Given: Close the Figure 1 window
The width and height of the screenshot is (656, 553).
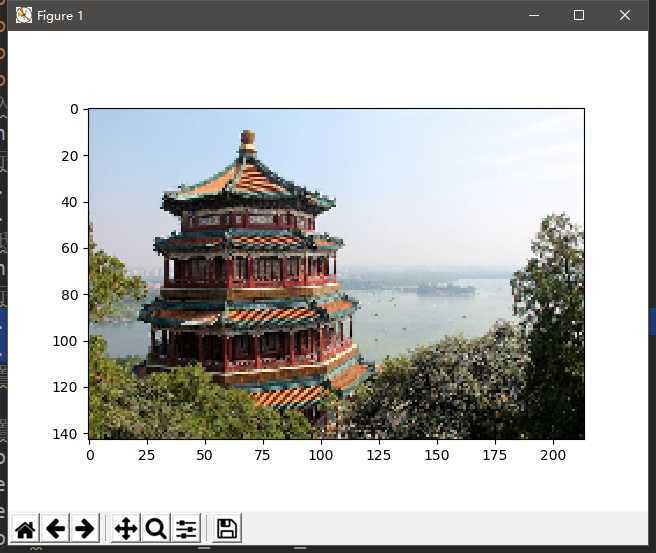Looking at the screenshot, I should [x=625, y=15].
